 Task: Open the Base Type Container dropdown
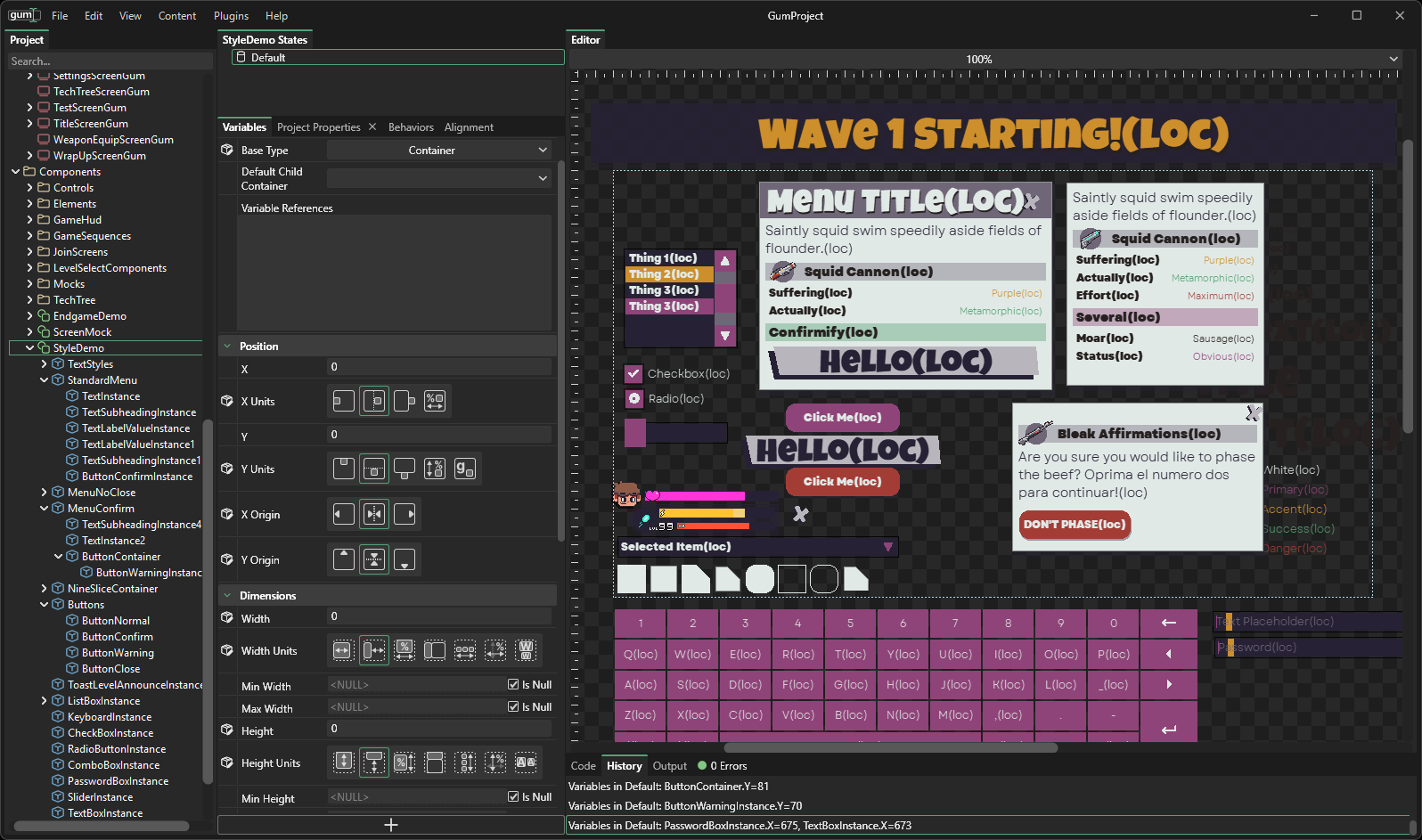tap(438, 151)
